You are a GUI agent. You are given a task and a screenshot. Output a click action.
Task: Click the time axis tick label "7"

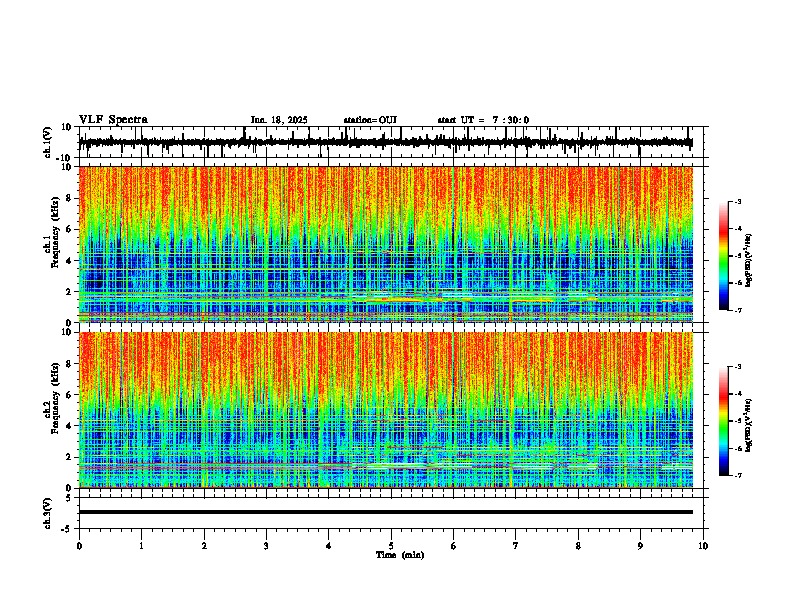point(516,546)
